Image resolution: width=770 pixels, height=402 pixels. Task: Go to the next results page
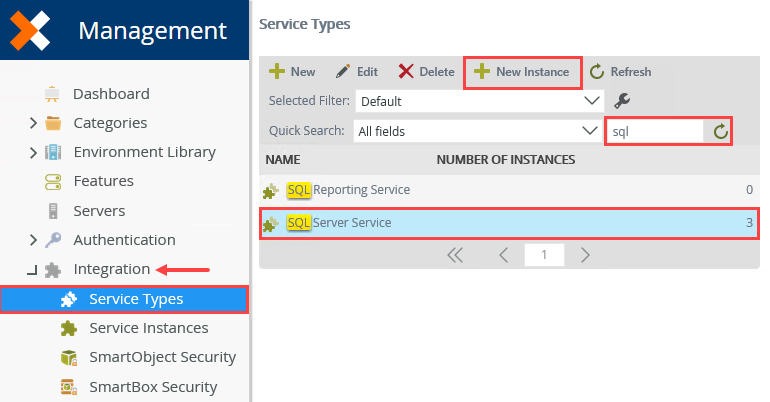click(585, 255)
